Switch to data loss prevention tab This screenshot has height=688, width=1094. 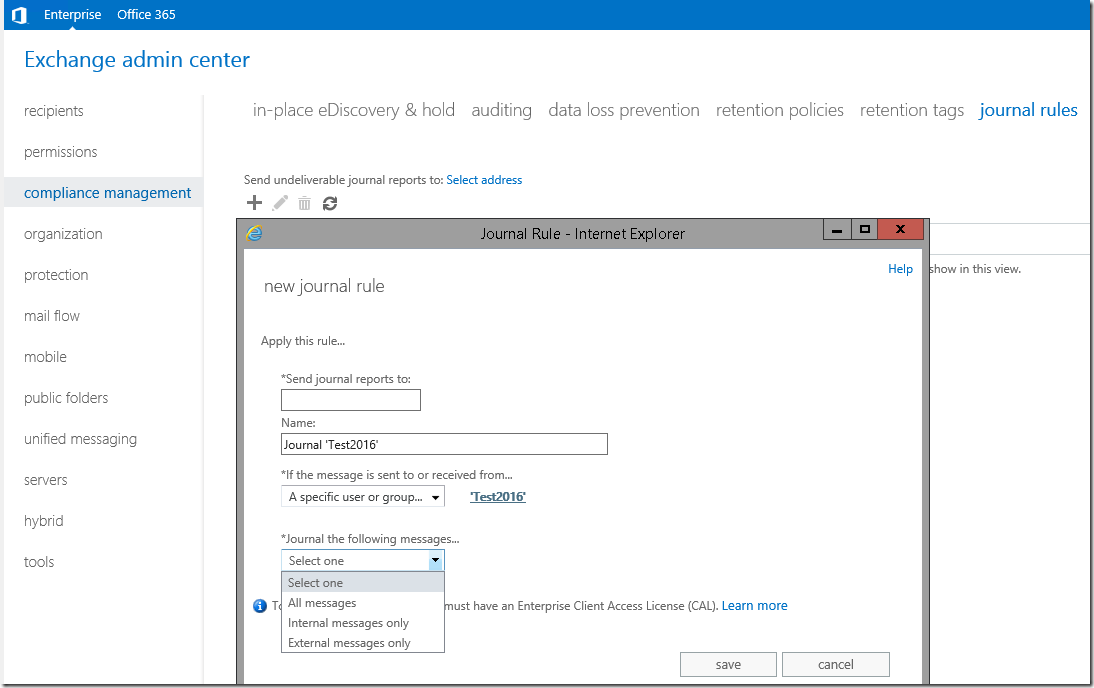(624, 110)
